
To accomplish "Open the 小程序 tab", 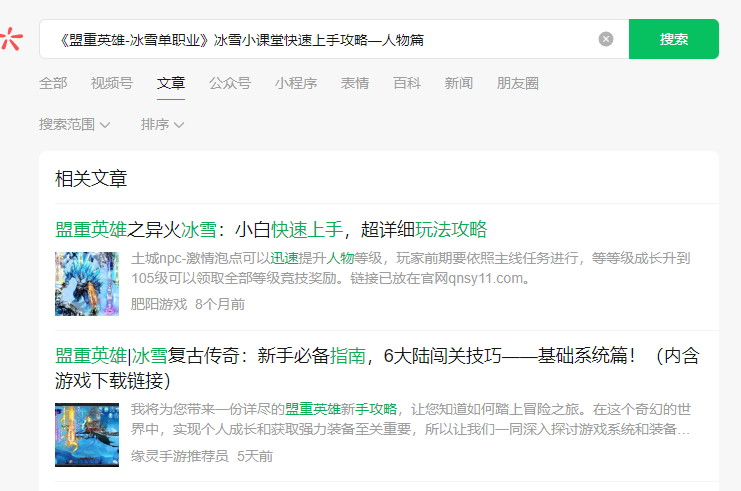I will point(296,84).
